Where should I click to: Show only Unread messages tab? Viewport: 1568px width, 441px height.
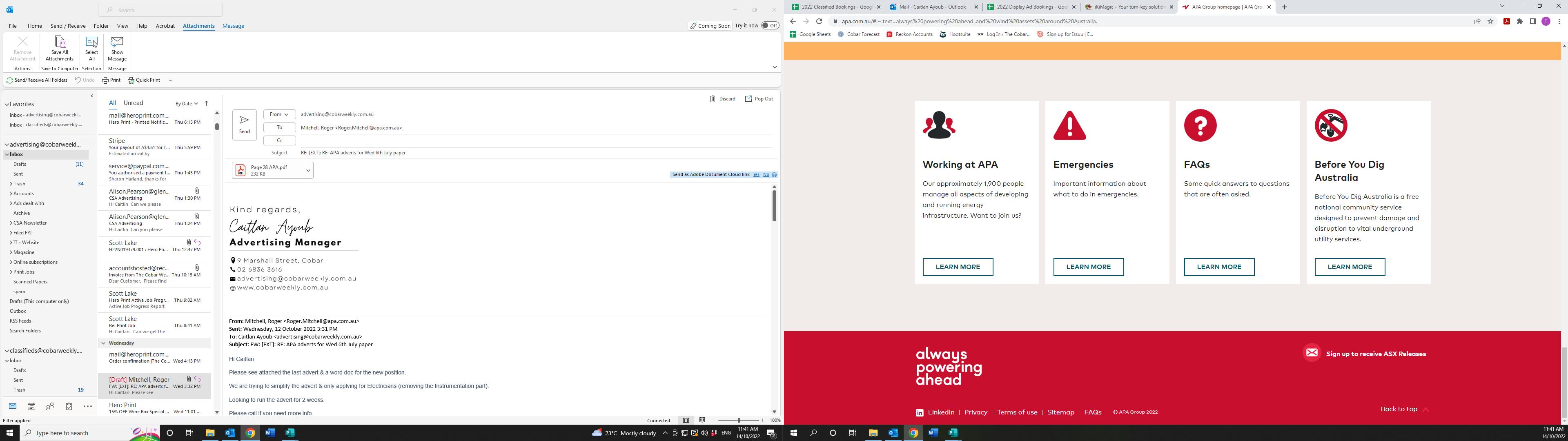(133, 103)
